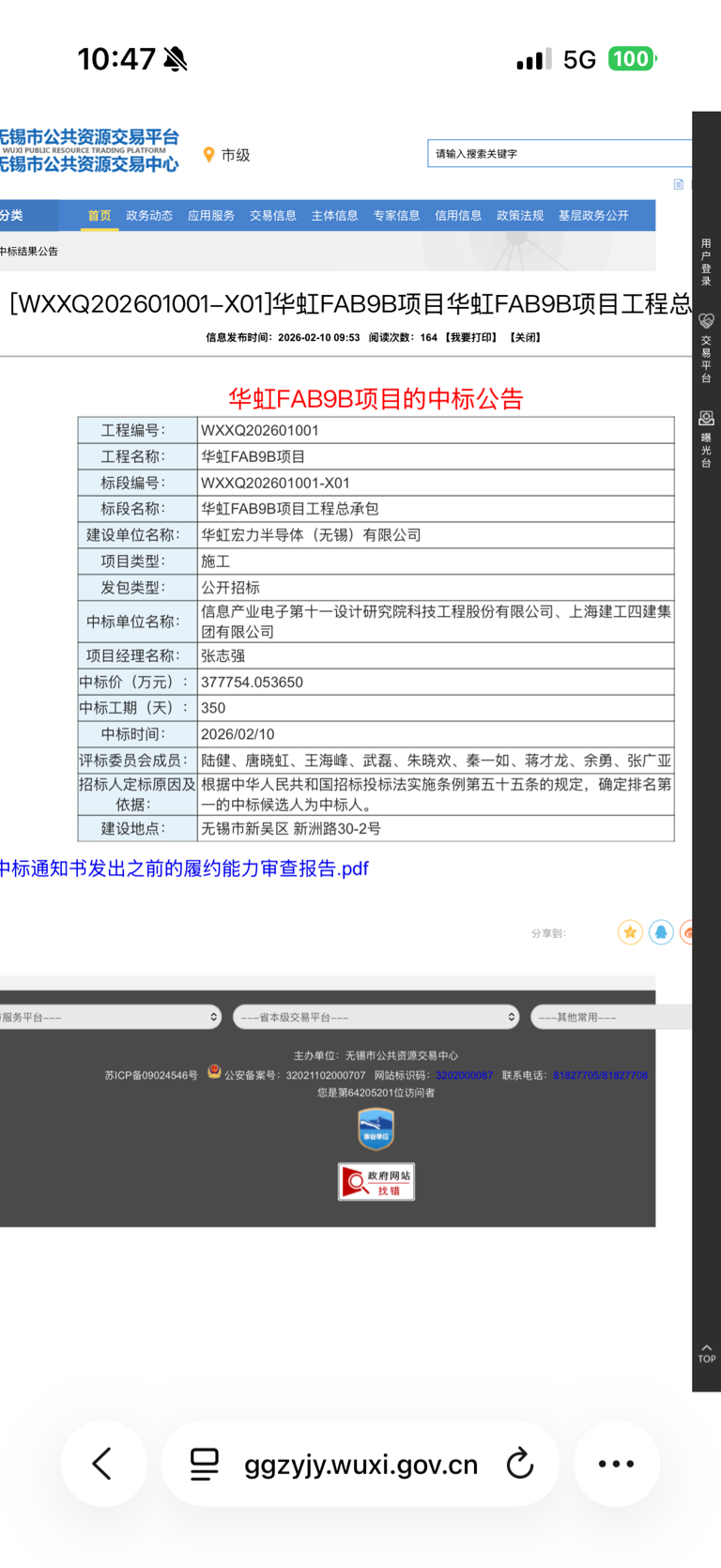721x1568 pixels.
Task: Open the 交易信息 menu item
Action: 273,216
